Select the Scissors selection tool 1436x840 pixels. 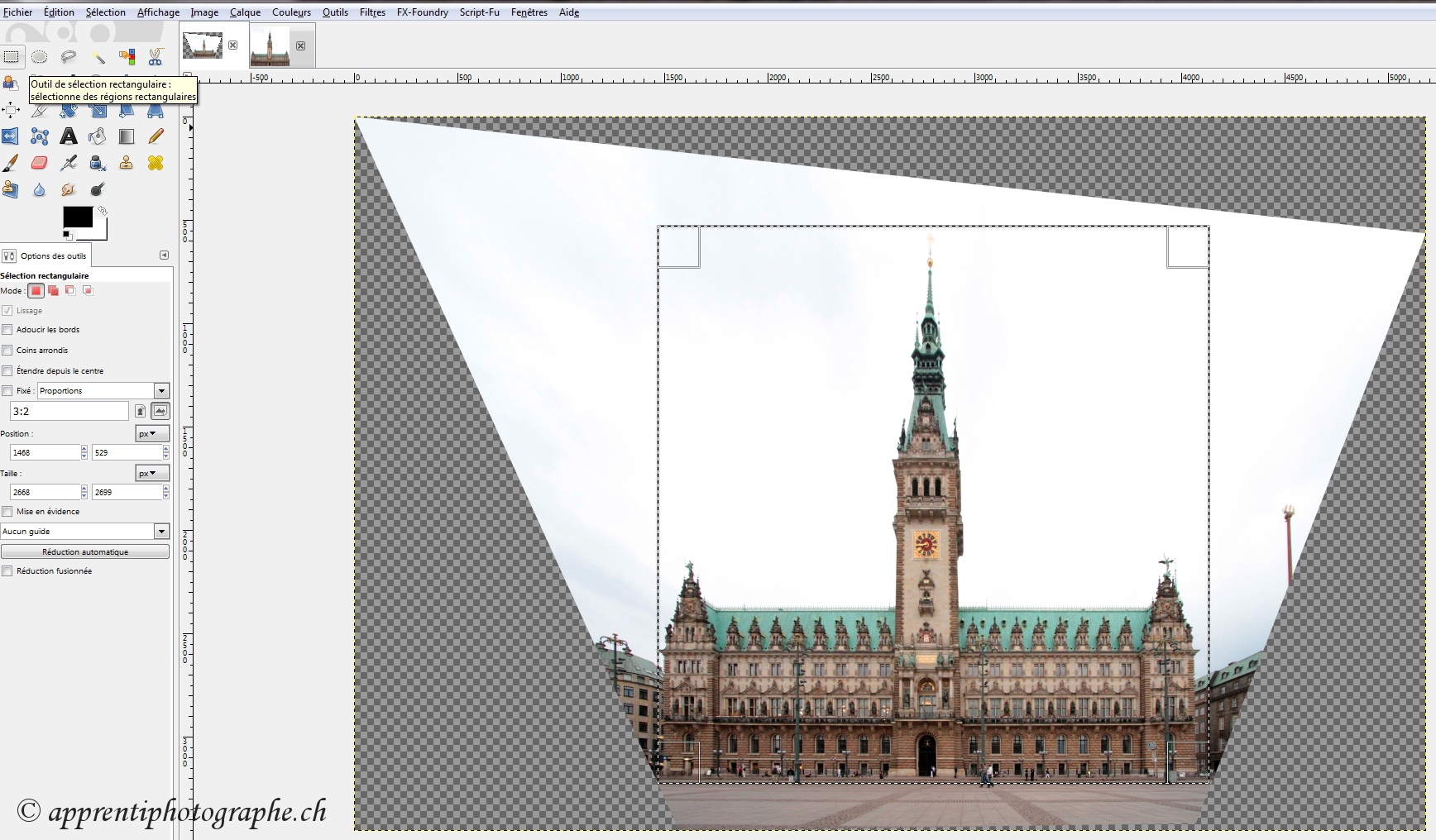[156, 57]
